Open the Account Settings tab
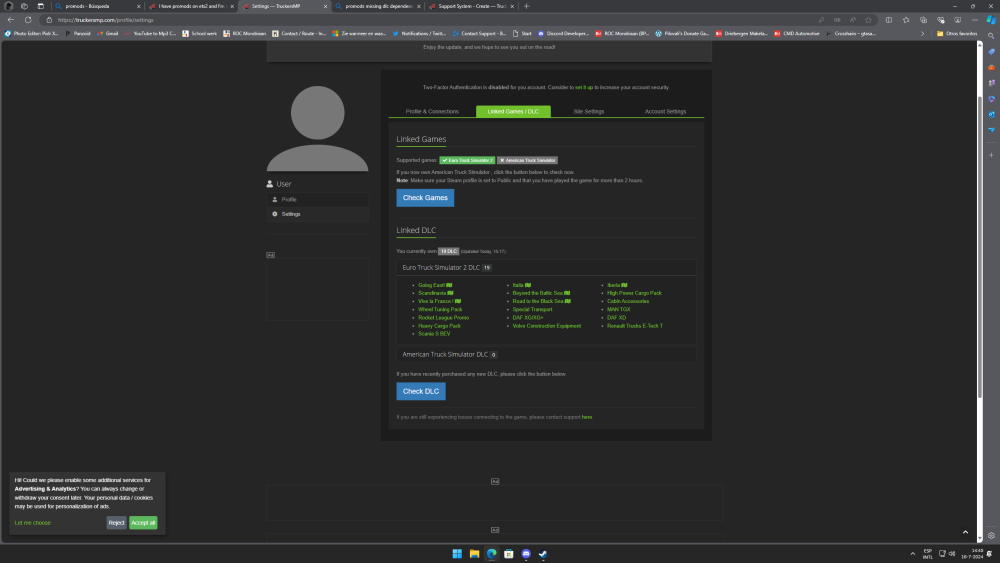The image size is (1000, 563). (665, 112)
